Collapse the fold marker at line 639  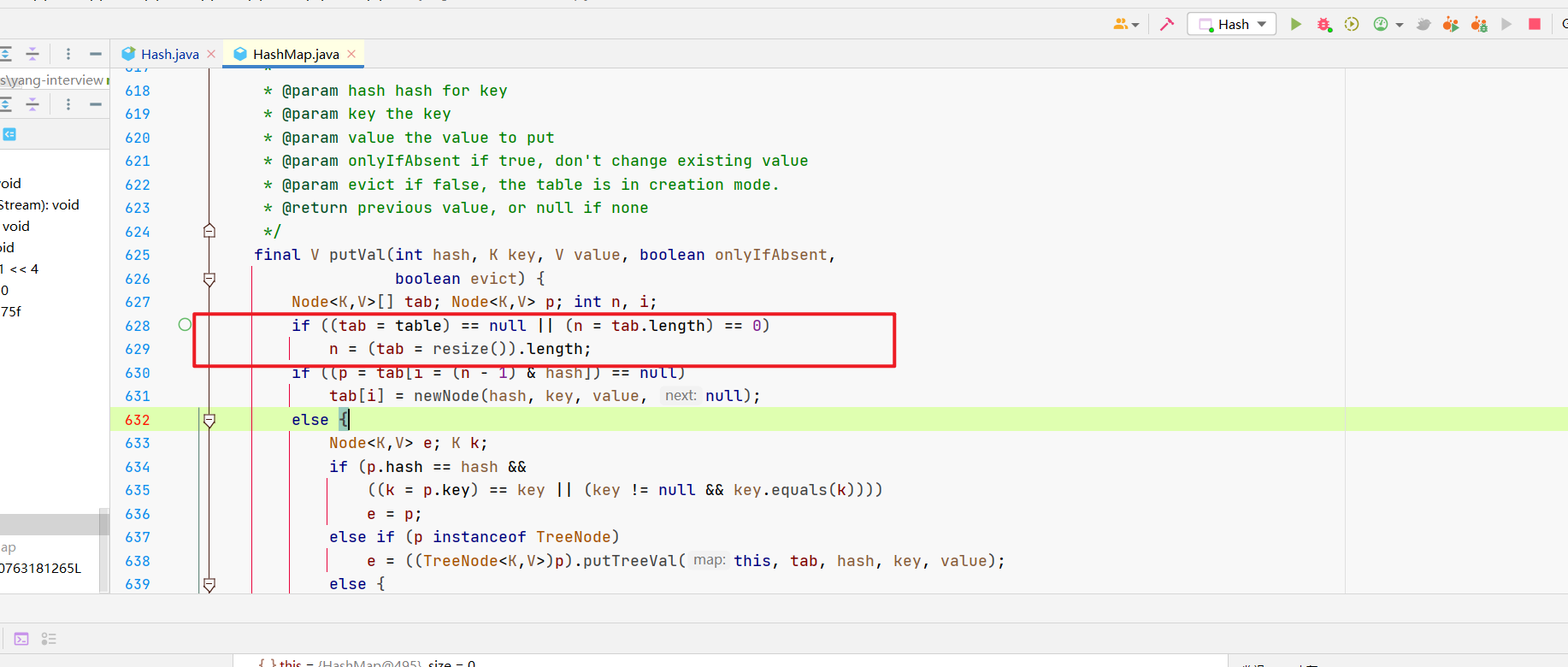click(x=209, y=584)
